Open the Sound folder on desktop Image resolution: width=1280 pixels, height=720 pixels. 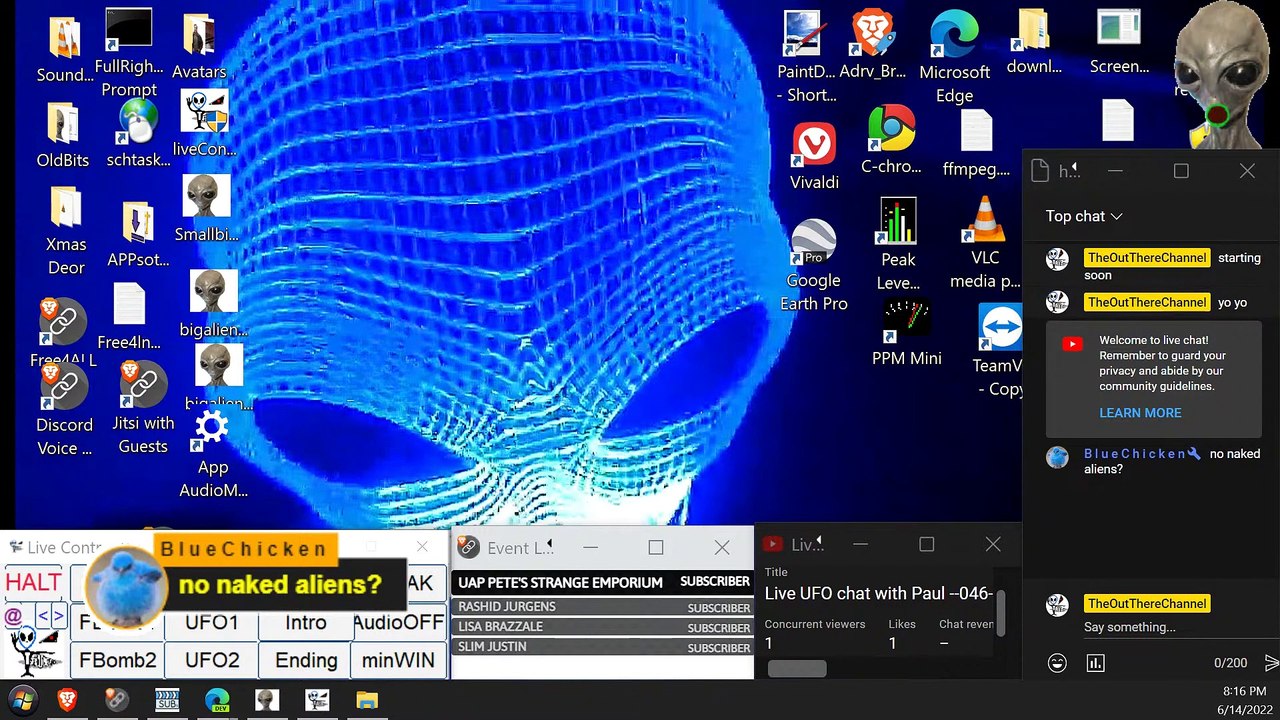(65, 50)
